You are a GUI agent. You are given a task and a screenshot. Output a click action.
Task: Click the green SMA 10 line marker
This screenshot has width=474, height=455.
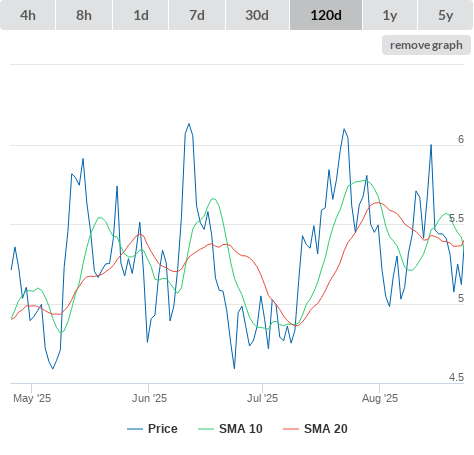pyautogui.click(x=206, y=429)
